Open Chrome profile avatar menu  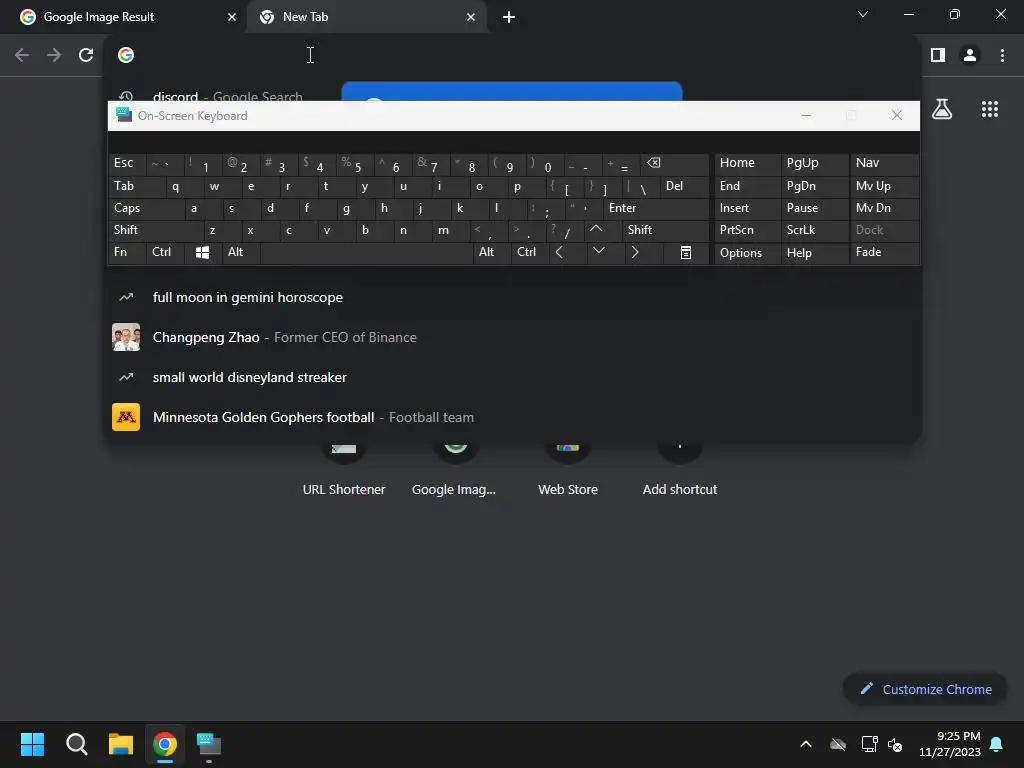[x=970, y=55]
